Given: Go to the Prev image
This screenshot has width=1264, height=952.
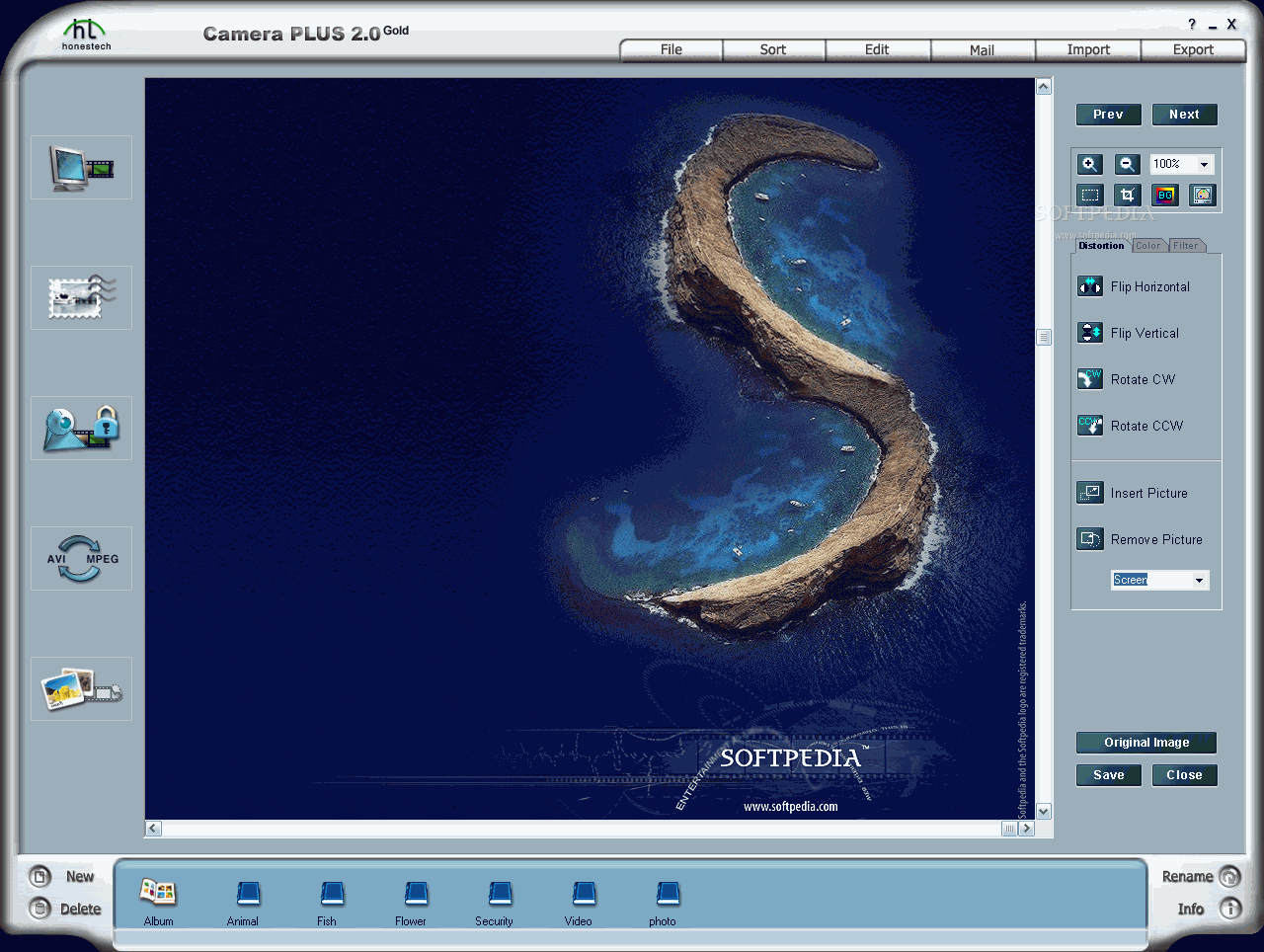Looking at the screenshot, I should click(x=1108, y=115).
